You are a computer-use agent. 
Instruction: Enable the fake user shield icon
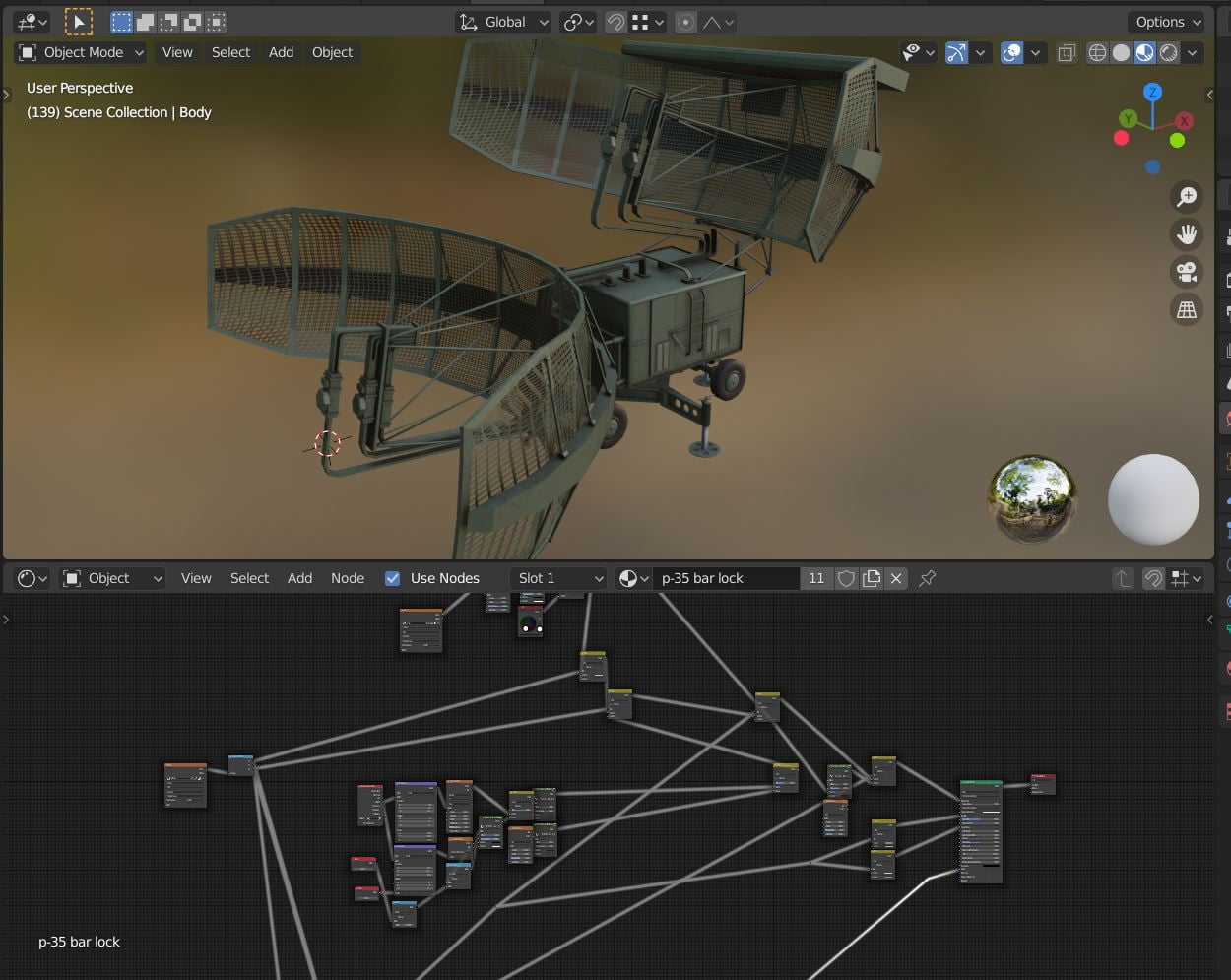pos(846,579)
